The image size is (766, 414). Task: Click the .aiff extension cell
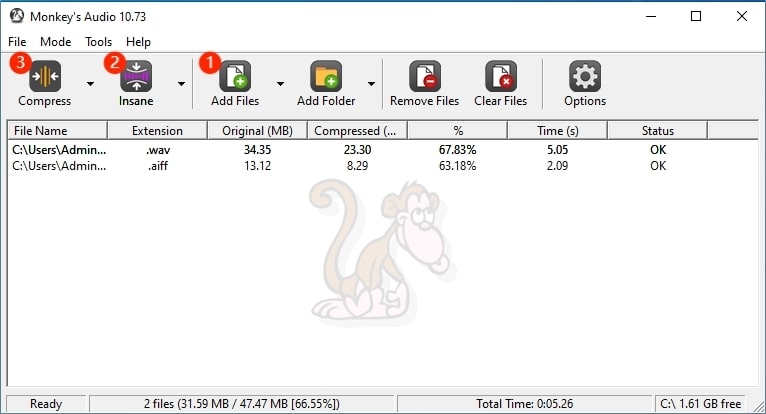tap(158, 166)
